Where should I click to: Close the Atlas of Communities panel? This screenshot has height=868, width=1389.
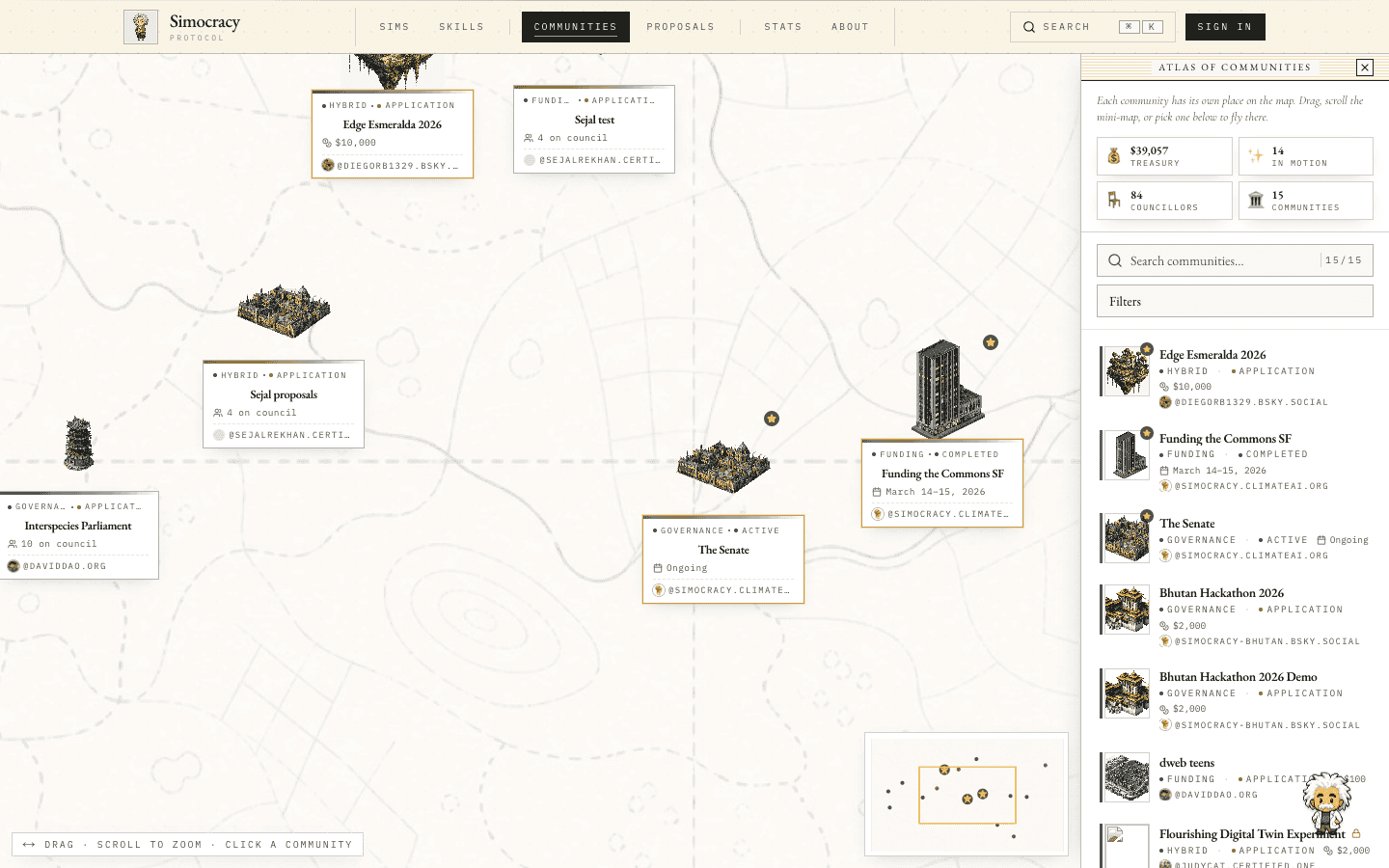1365,68
